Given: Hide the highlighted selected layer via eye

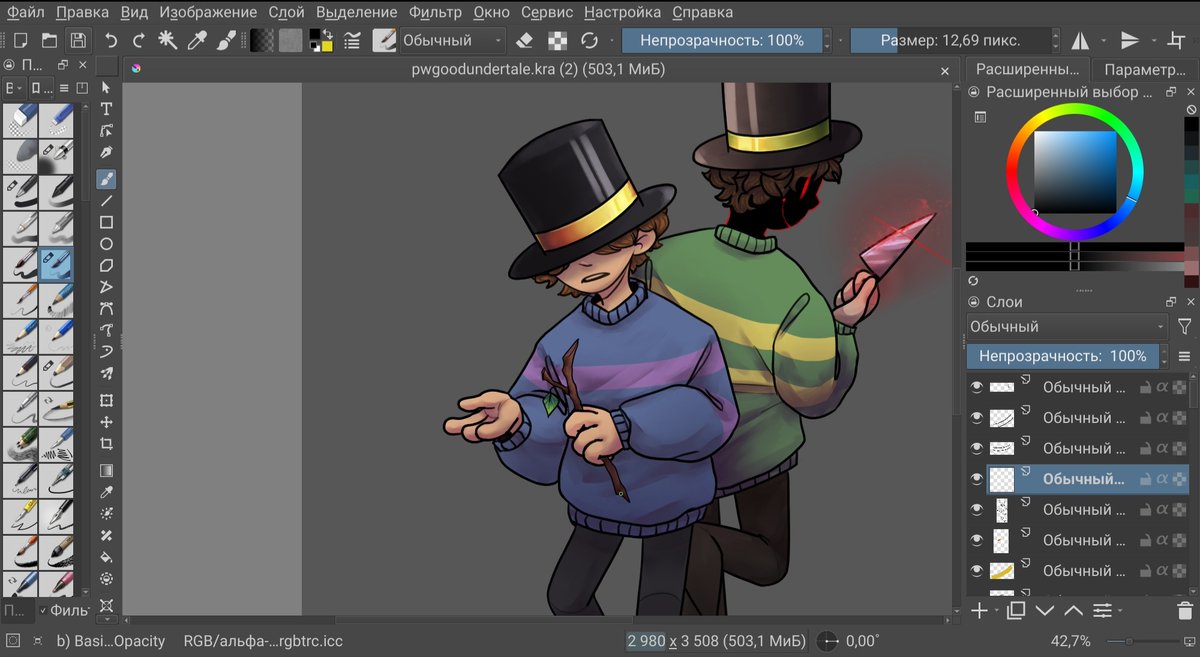Looking at the screenshot, I should 977,479.
